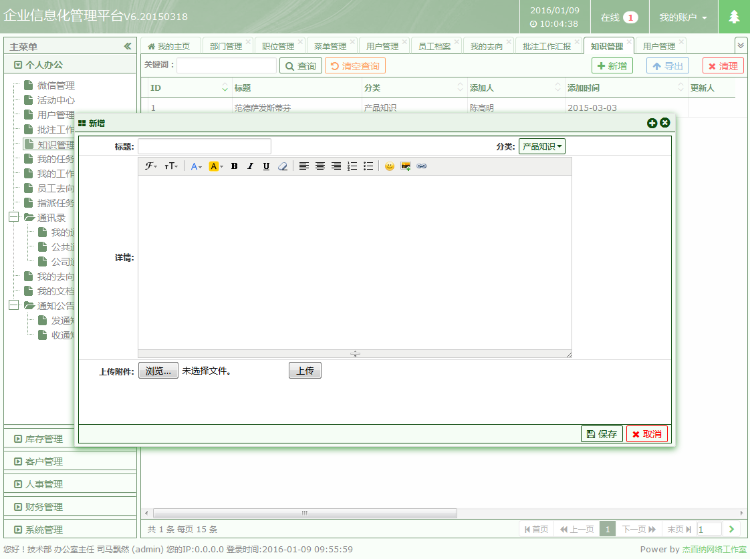
Task: Switch to the 部门管理 tab
Action: click(x=225, y=46)
